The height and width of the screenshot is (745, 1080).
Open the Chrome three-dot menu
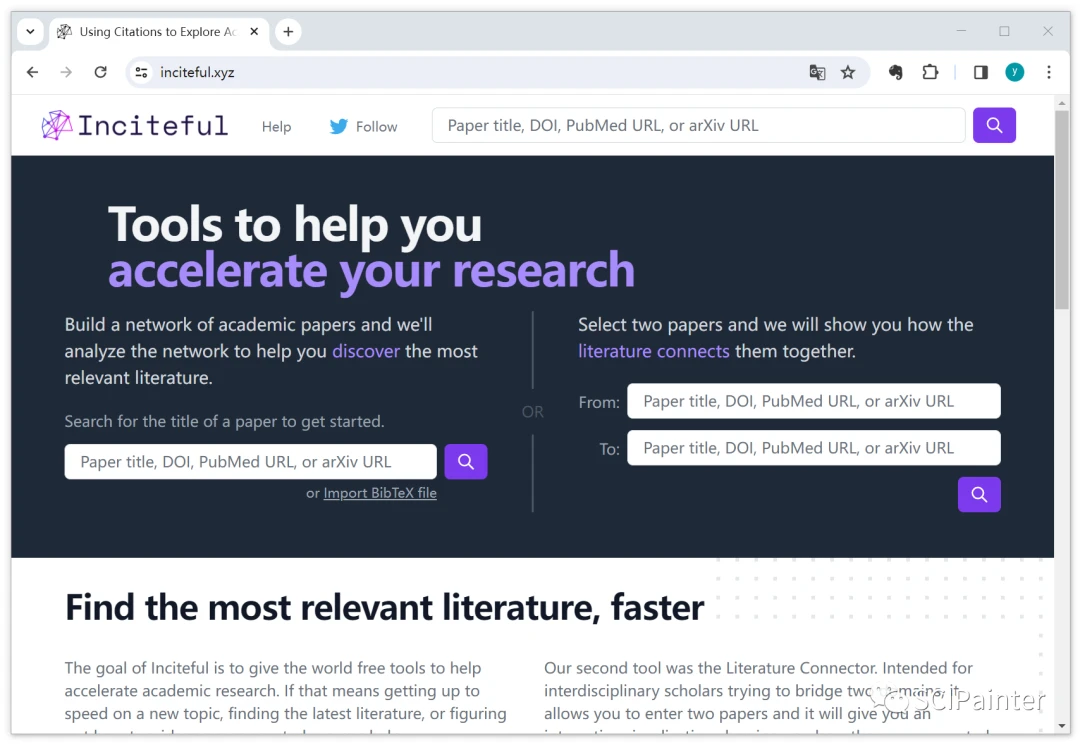click(1048, 72)
